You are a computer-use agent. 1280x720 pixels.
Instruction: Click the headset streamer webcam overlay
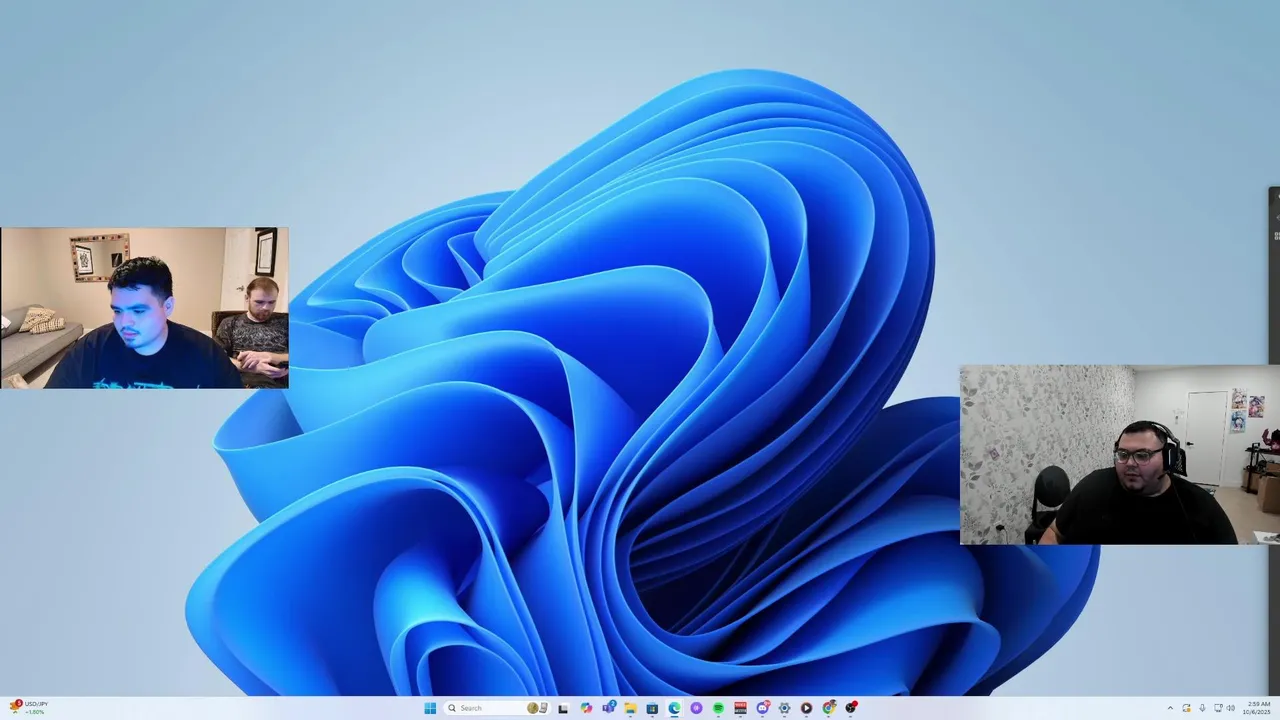[x=1120, y=455]
